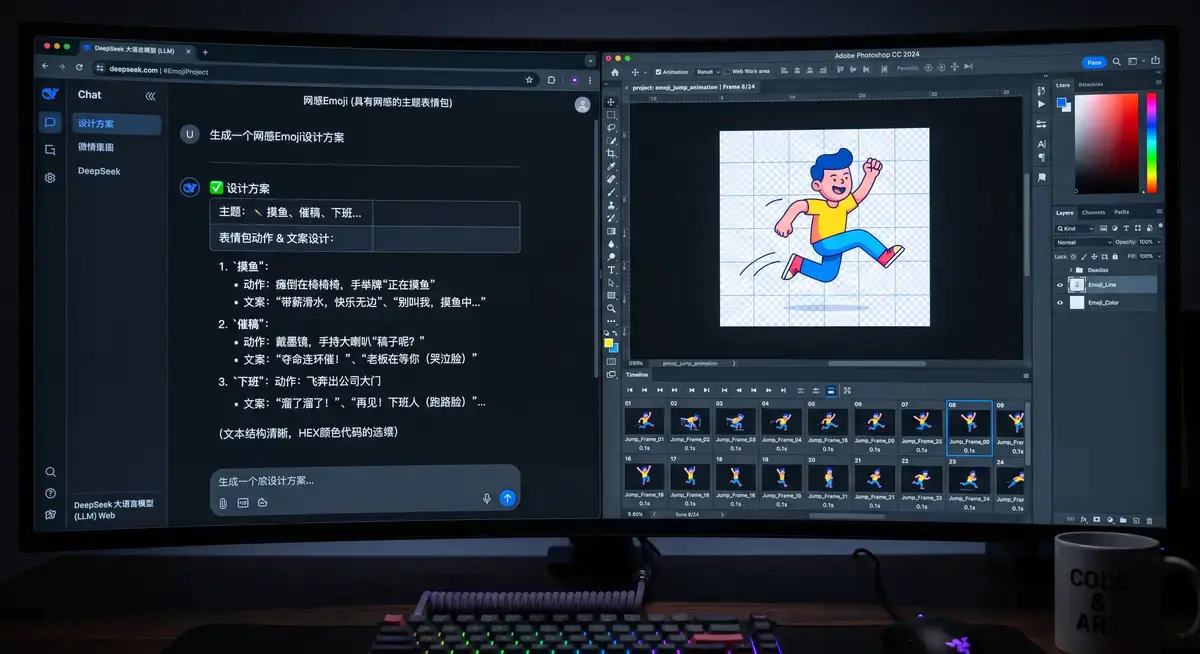Hide the Emoji_Line layer eye icon
The height and width of the screenshot is (654, 1200).
click(1060, 285)
